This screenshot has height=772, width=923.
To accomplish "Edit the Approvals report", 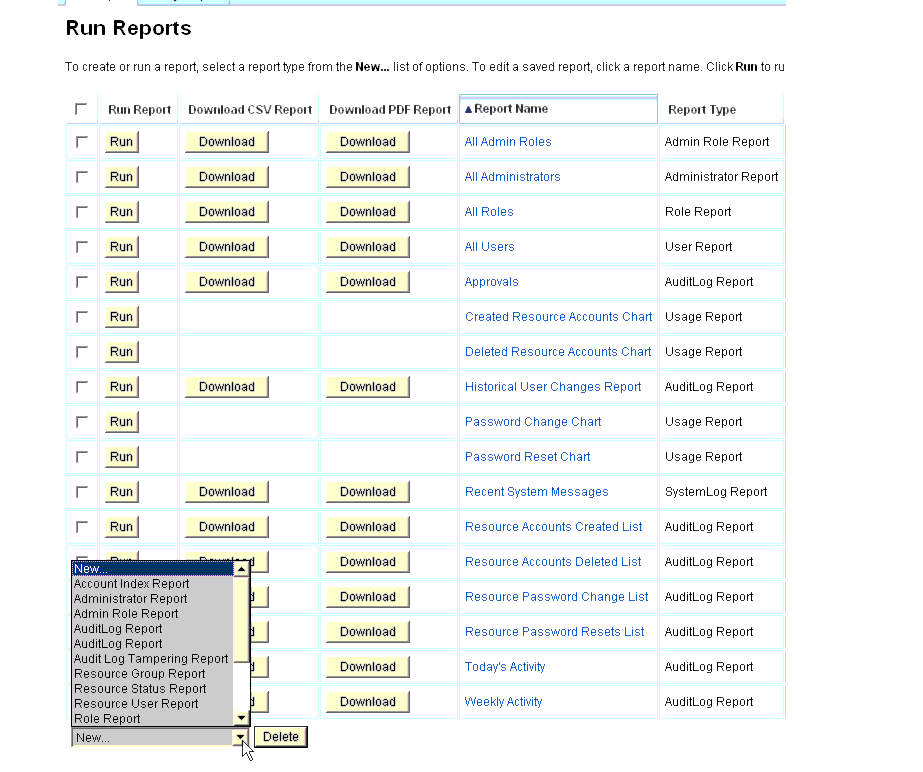I will click(492, 281).
